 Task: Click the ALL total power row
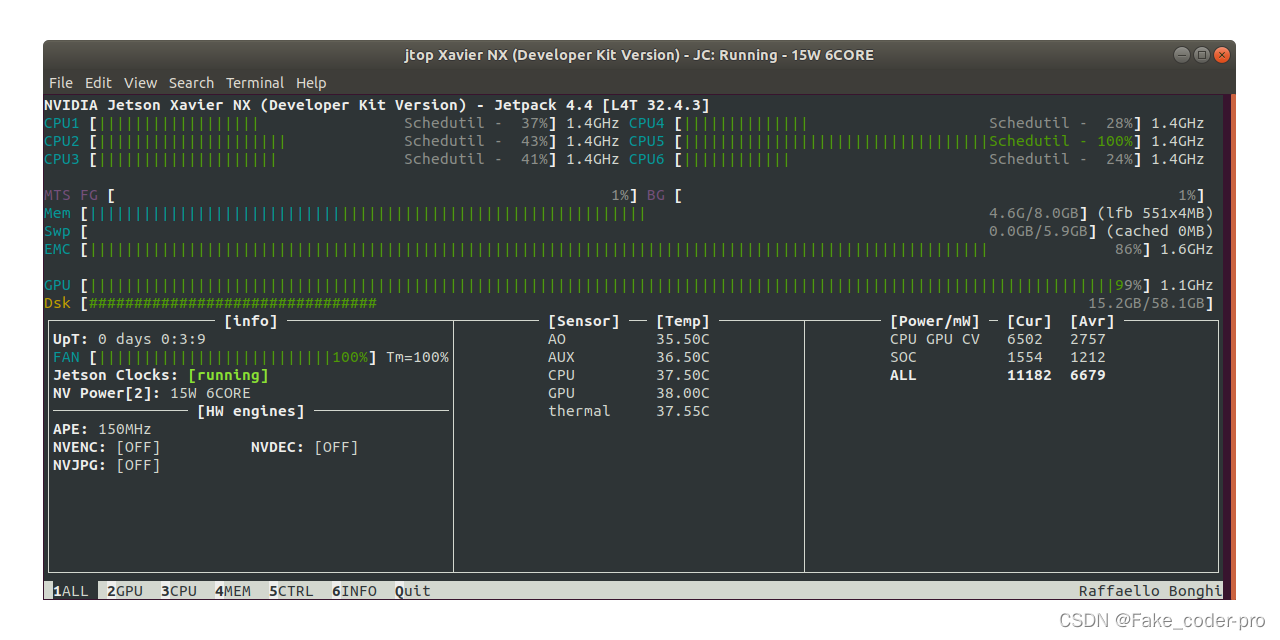tap(998, 375)
